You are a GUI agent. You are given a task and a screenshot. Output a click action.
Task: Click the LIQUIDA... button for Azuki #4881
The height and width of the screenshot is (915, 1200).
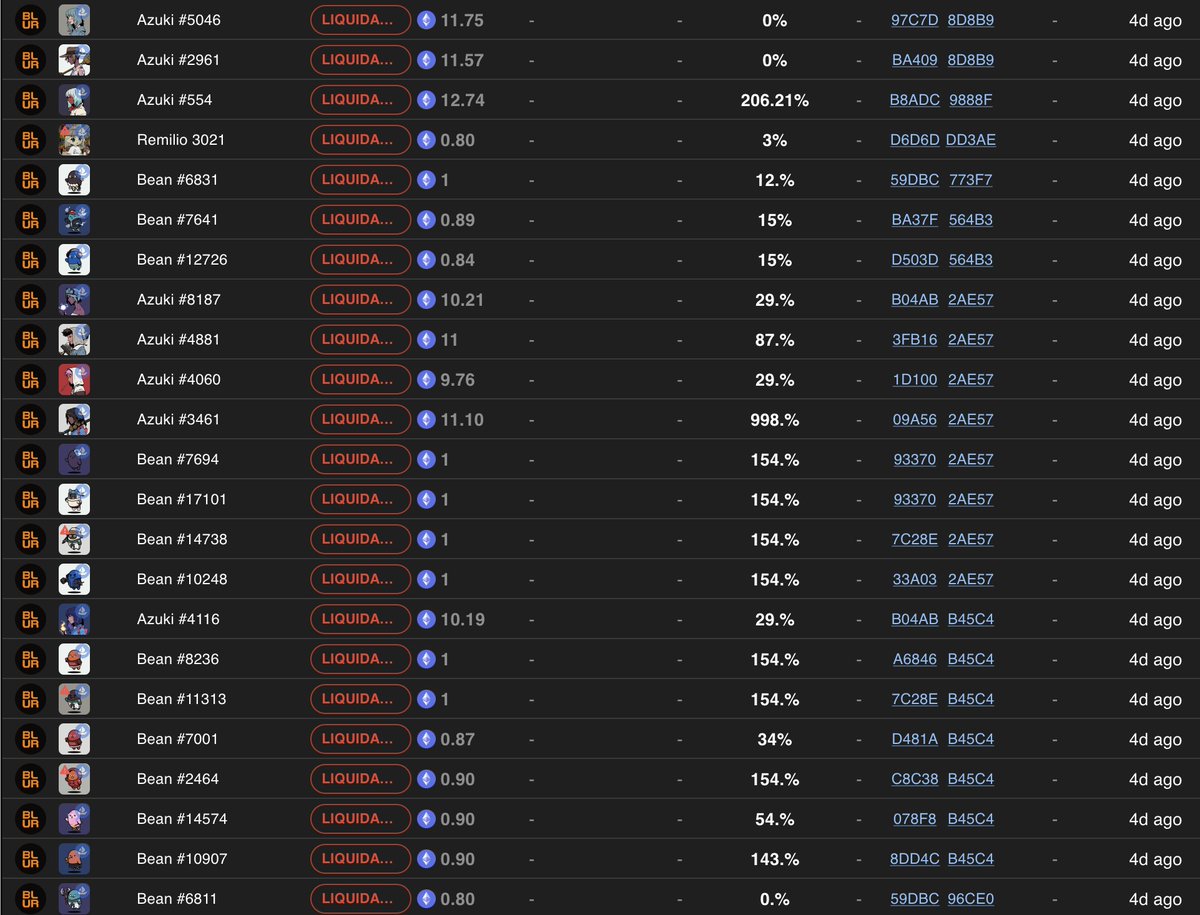360,340
